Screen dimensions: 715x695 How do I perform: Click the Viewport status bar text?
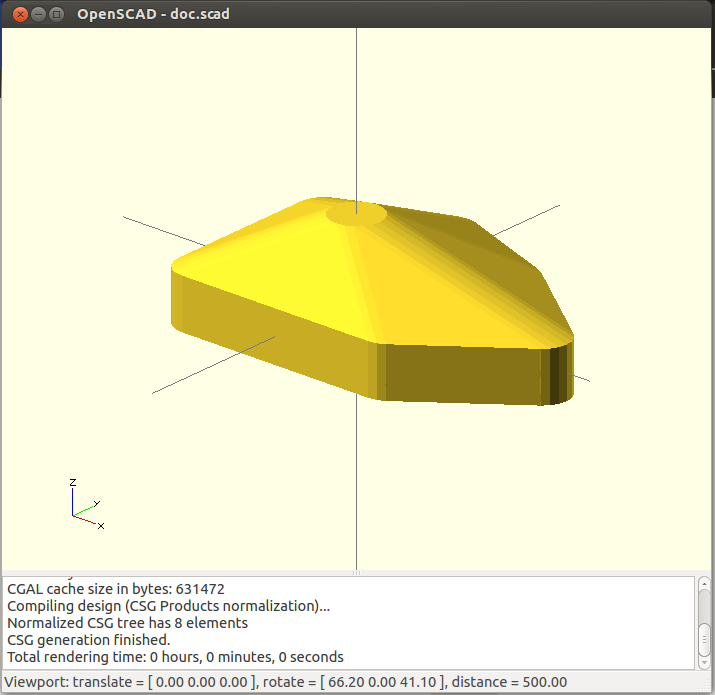point(285,682)
